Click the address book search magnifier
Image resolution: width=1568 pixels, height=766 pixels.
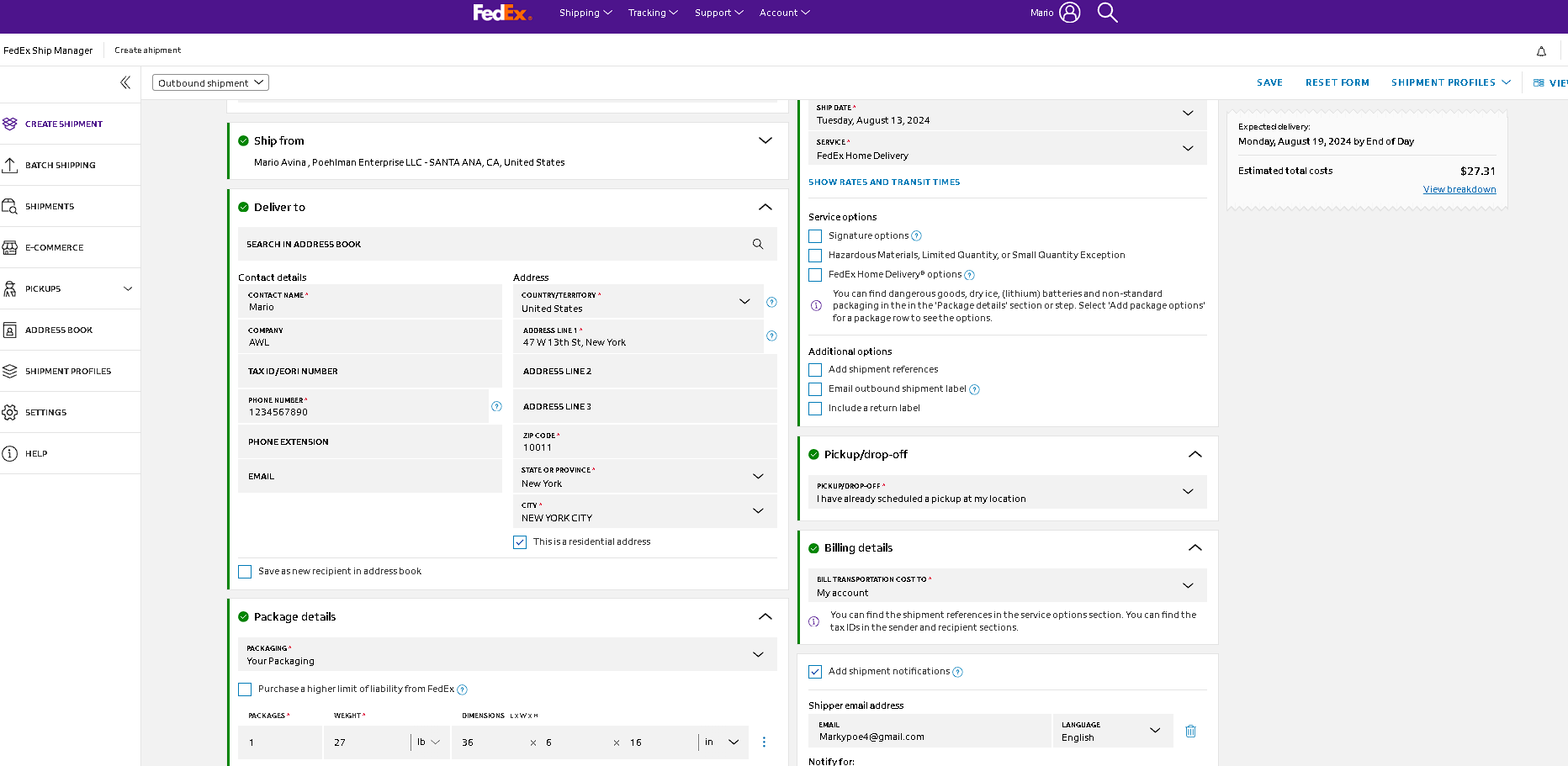click(758, 244)
